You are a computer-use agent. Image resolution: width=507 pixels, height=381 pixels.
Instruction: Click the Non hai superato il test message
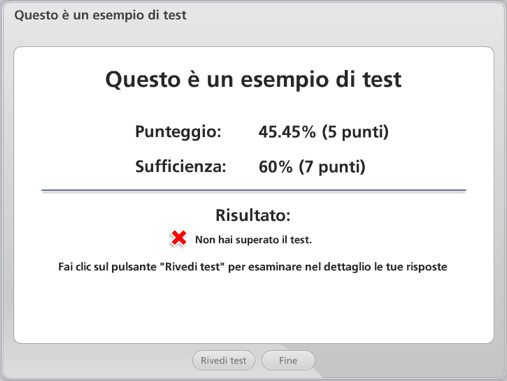[253, 240]
